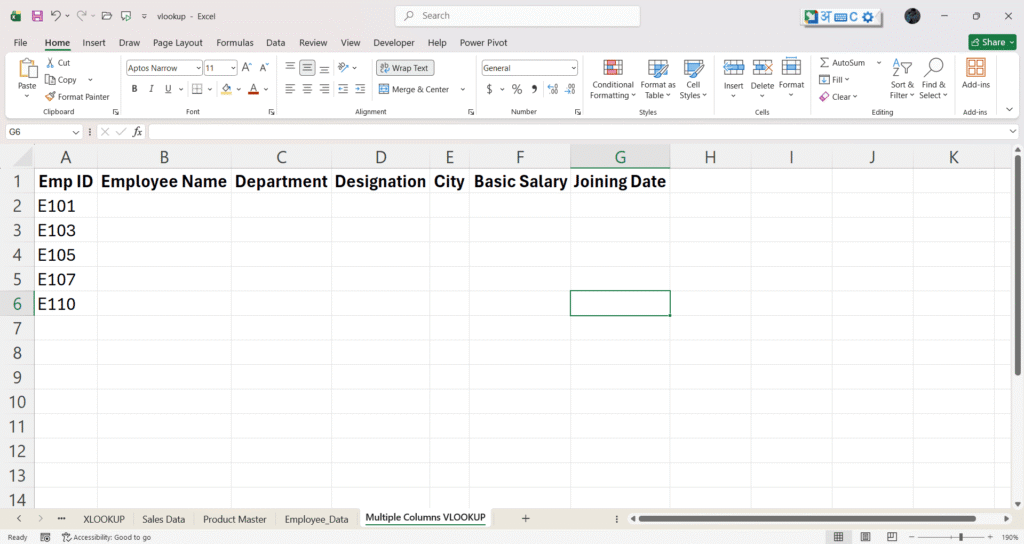Screen dimensions: 1024x544
Task: Expand the formula bar
Action: pos(1012,132)
